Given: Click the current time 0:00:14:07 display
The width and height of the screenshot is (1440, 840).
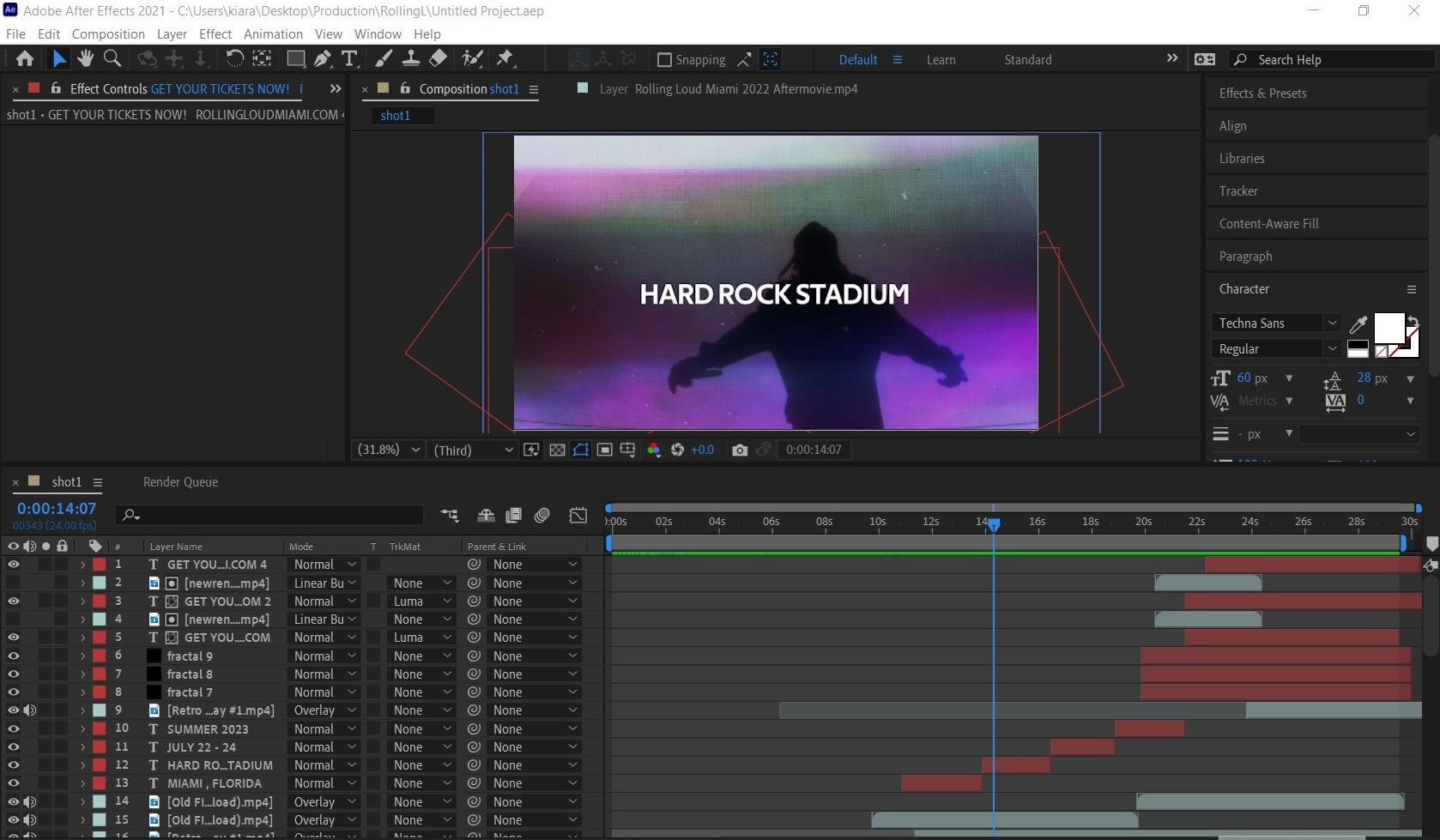Looking at the screenshot, I should tap(57, 509).
